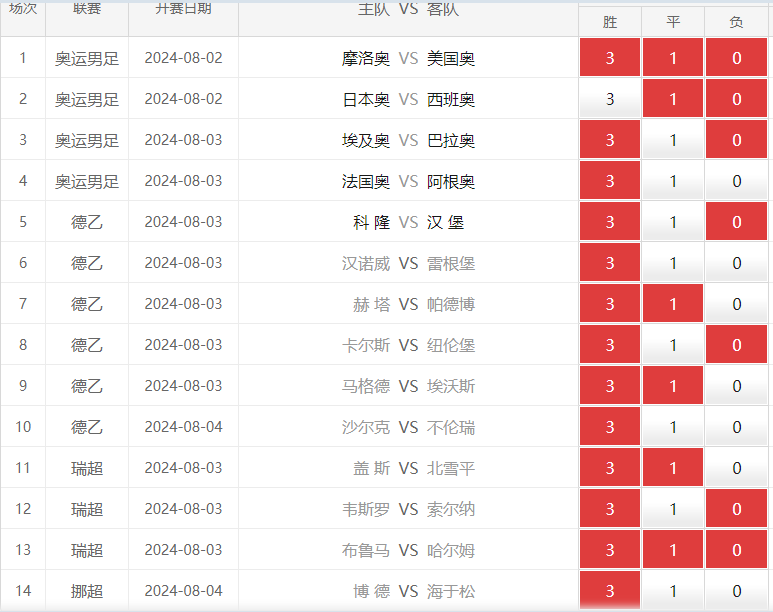The image size is (773, 612).
Task: Select win option 3 for 日本奥 VS 西班奥
Action: pos(610,99)
